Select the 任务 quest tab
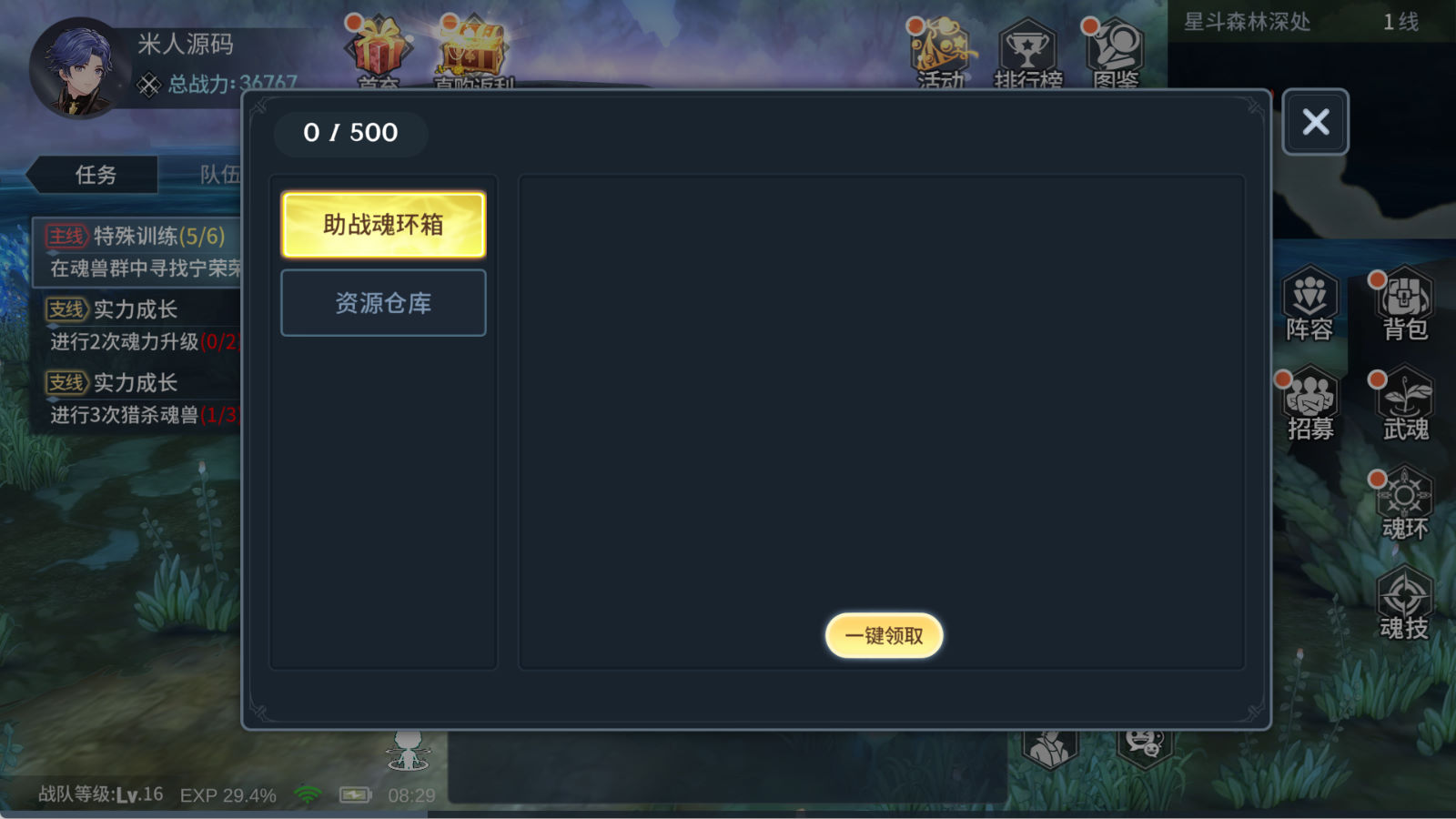The width and height of the screenshot is (1456, 819). (x=95, y=175)
